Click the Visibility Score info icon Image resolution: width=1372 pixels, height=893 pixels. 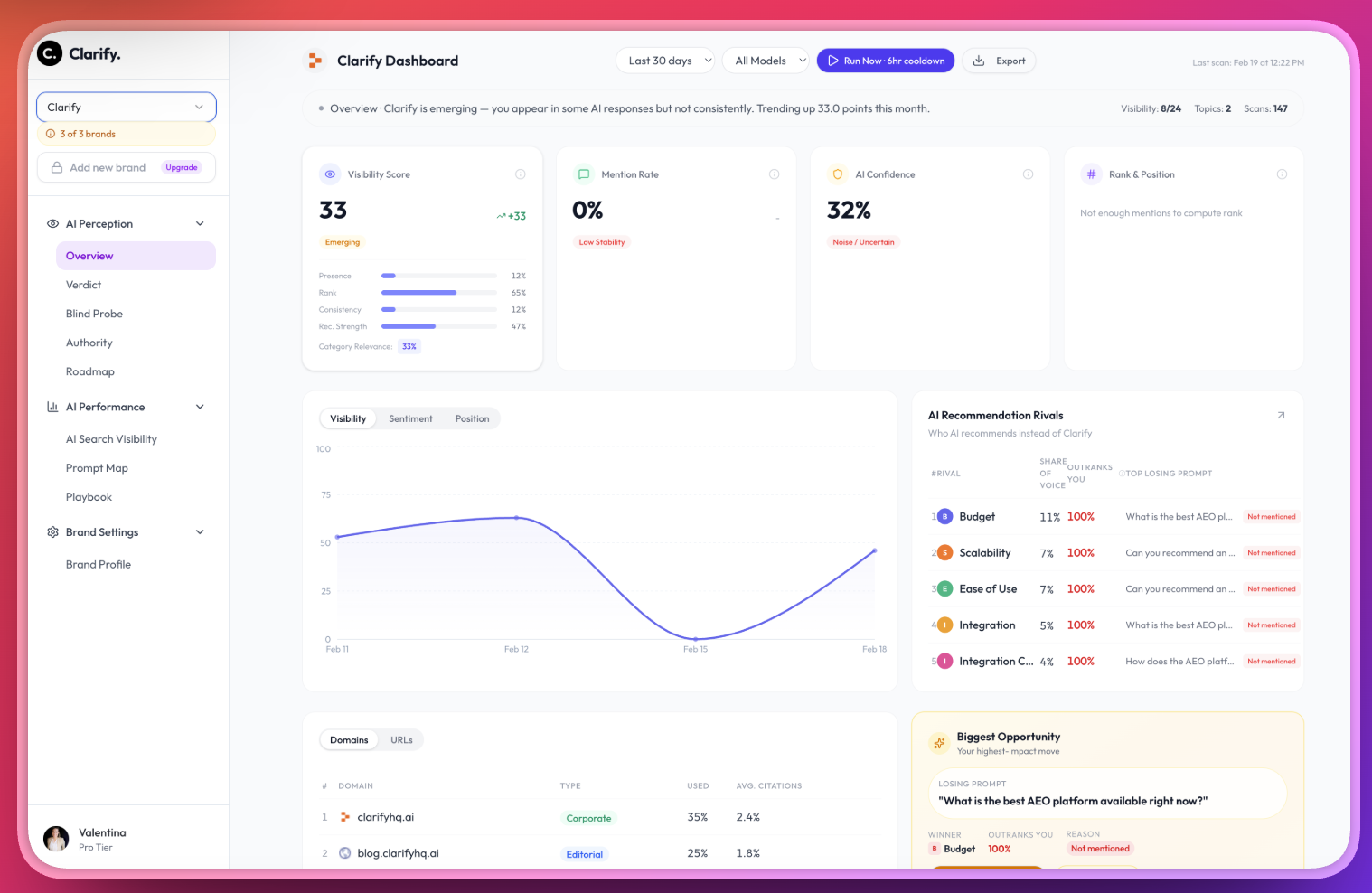(x=520, y=174)
